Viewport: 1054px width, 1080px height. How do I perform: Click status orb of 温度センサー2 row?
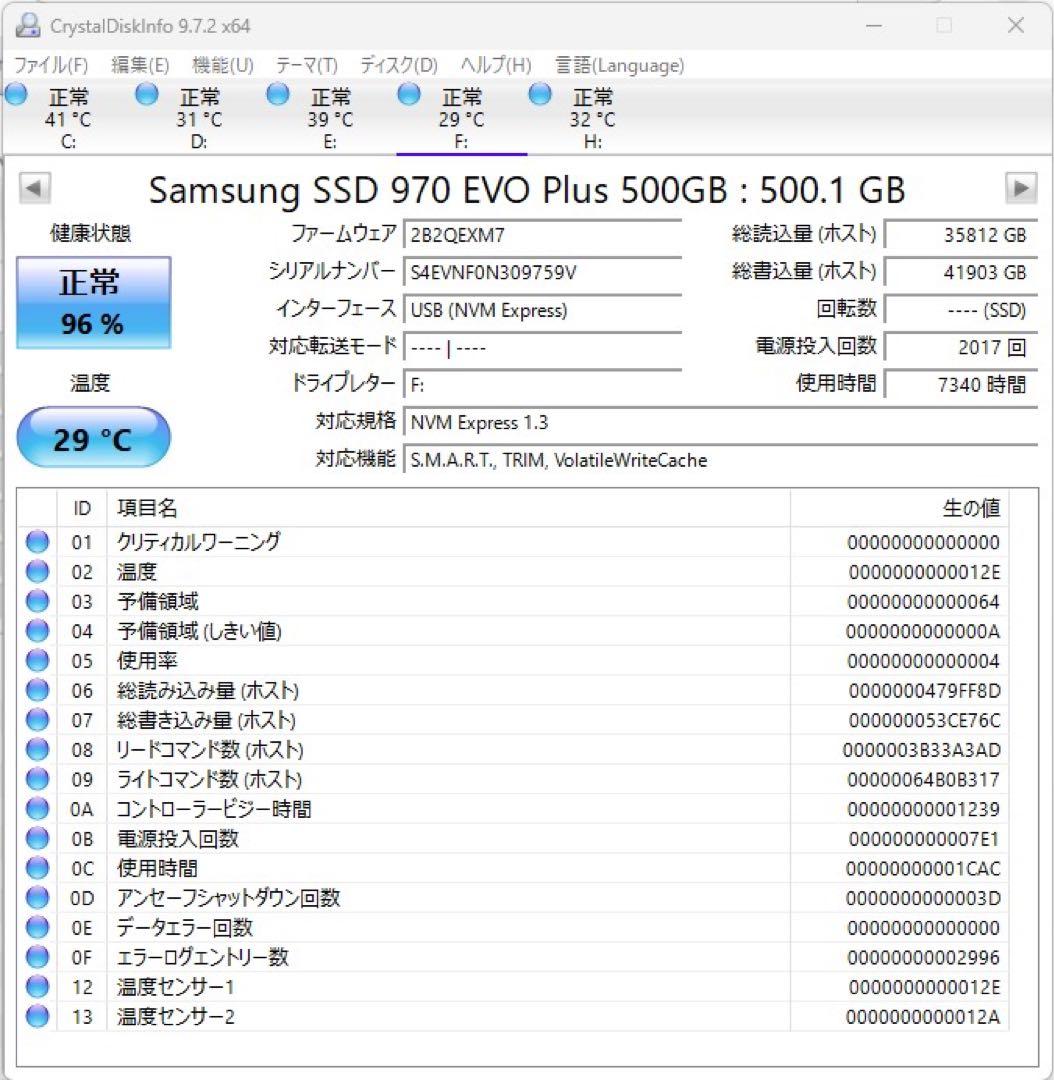click(37, 1015)
